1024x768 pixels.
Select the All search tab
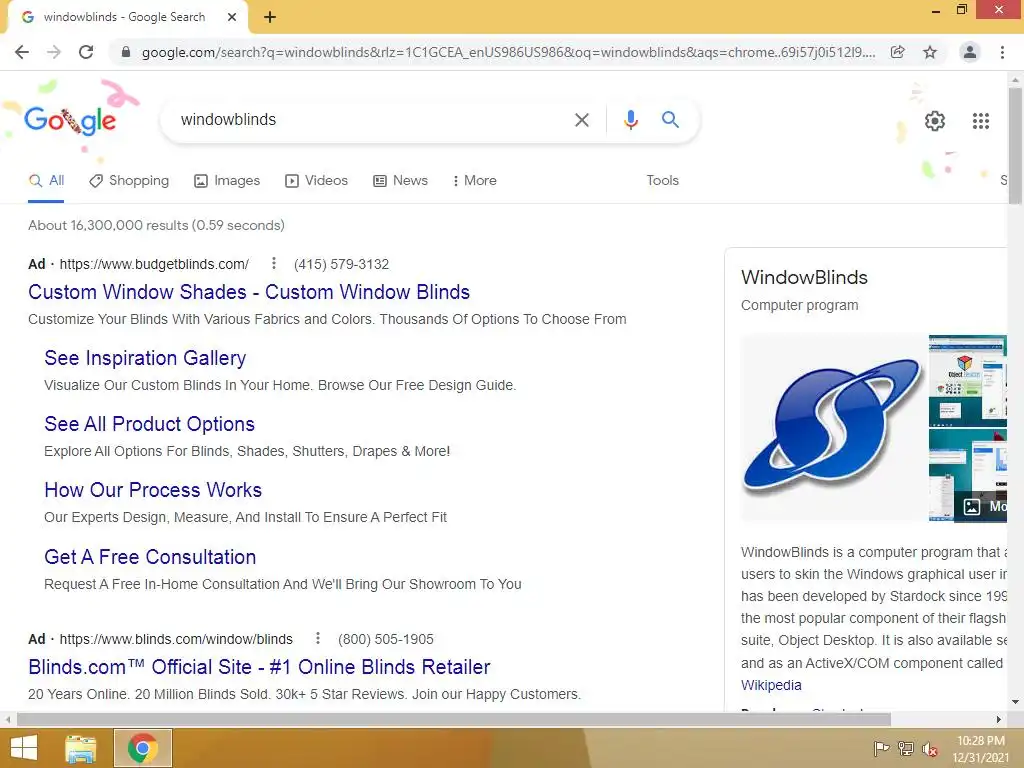tap(46, 181)
